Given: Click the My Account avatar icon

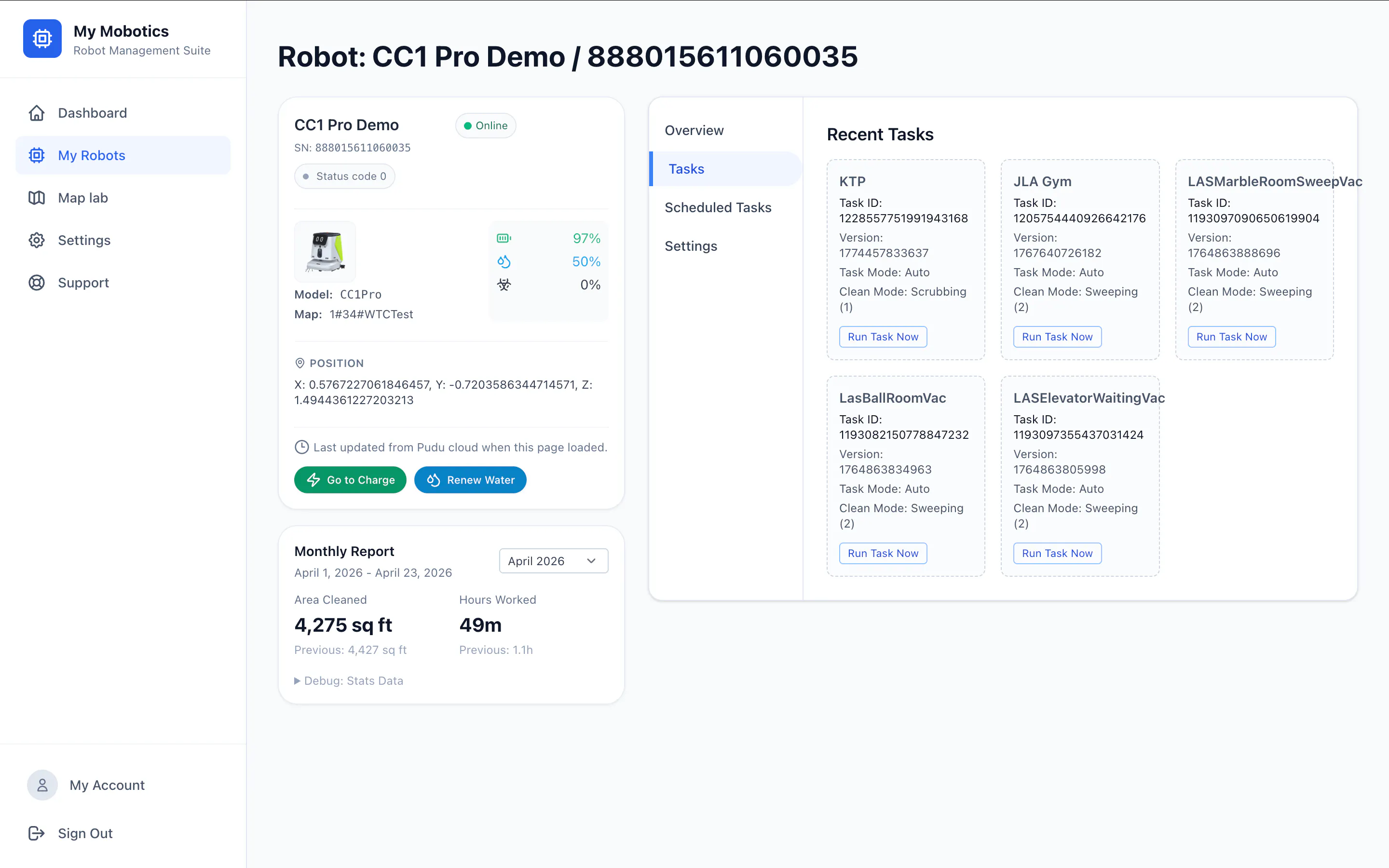Looking at the screenshot, I should coord(42,785).
